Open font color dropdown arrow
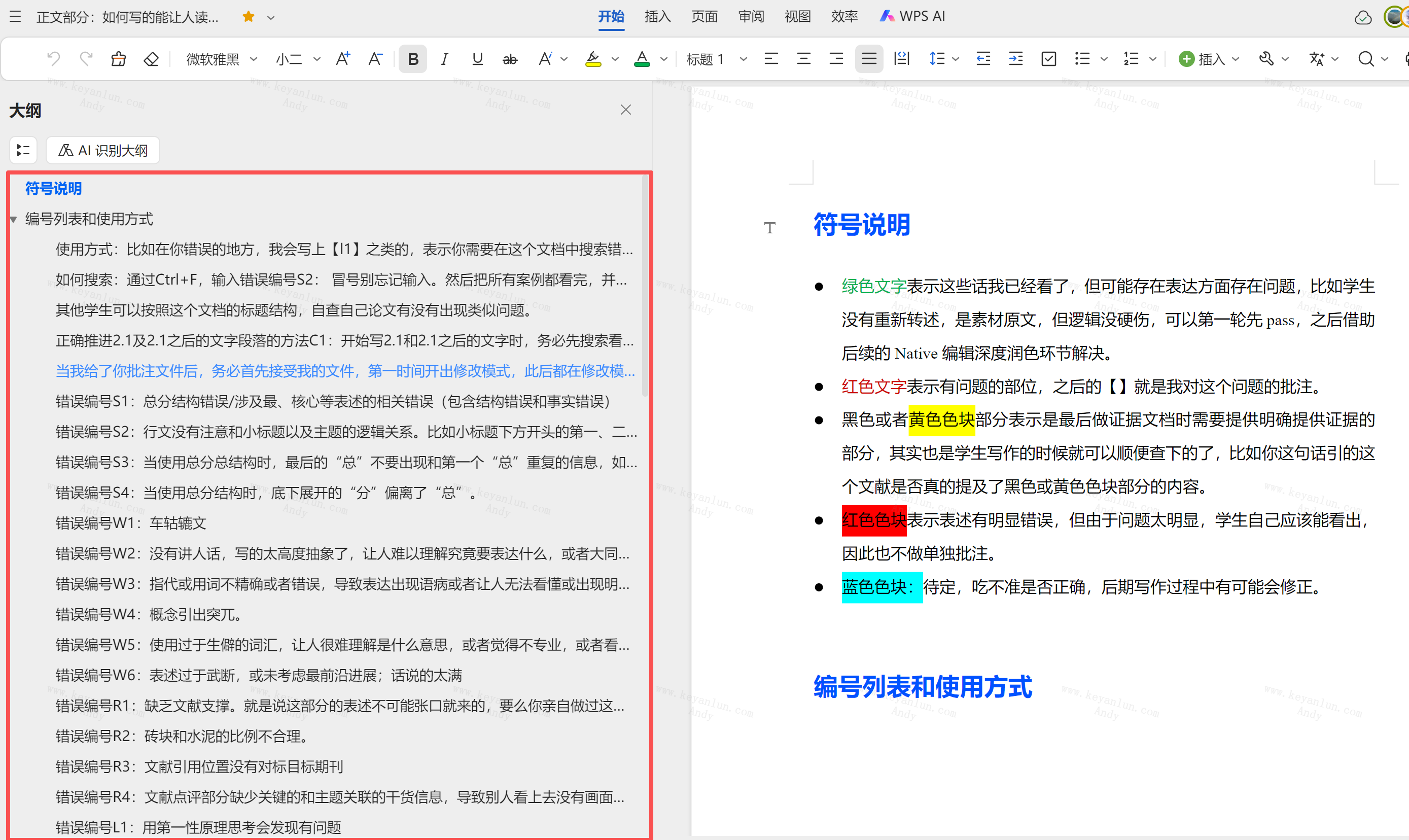The height and width of the screenshot is (840, 1409). (x=664, y=59)
